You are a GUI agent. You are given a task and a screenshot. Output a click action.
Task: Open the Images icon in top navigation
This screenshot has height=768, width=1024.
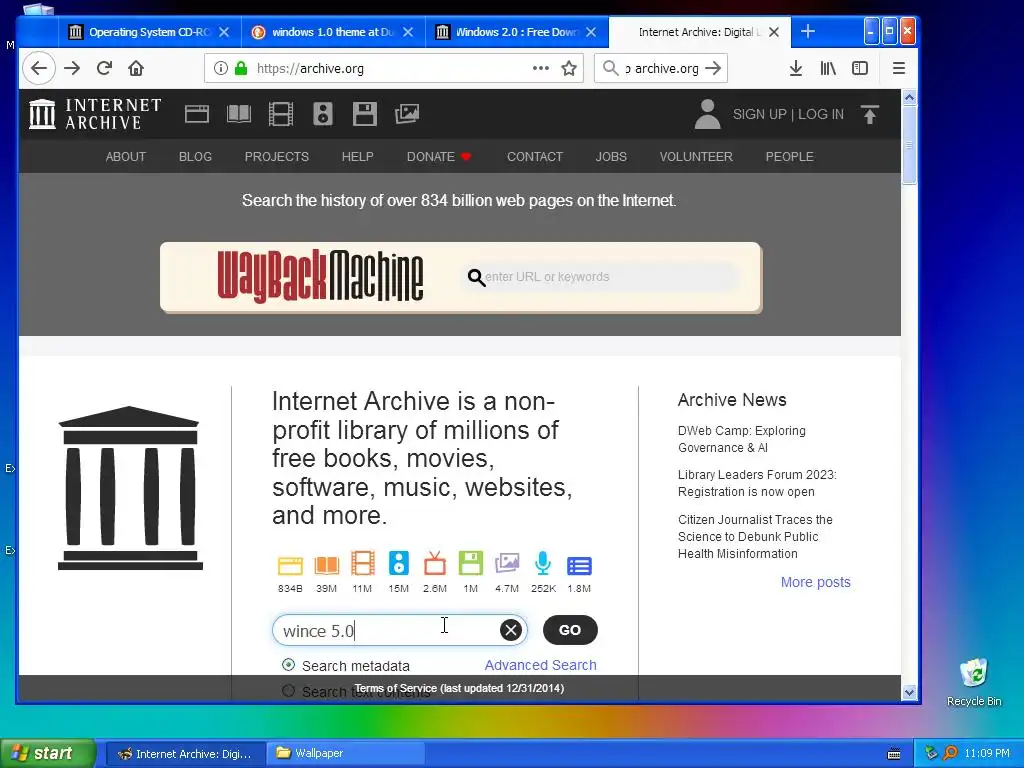(x=407, y=114)
